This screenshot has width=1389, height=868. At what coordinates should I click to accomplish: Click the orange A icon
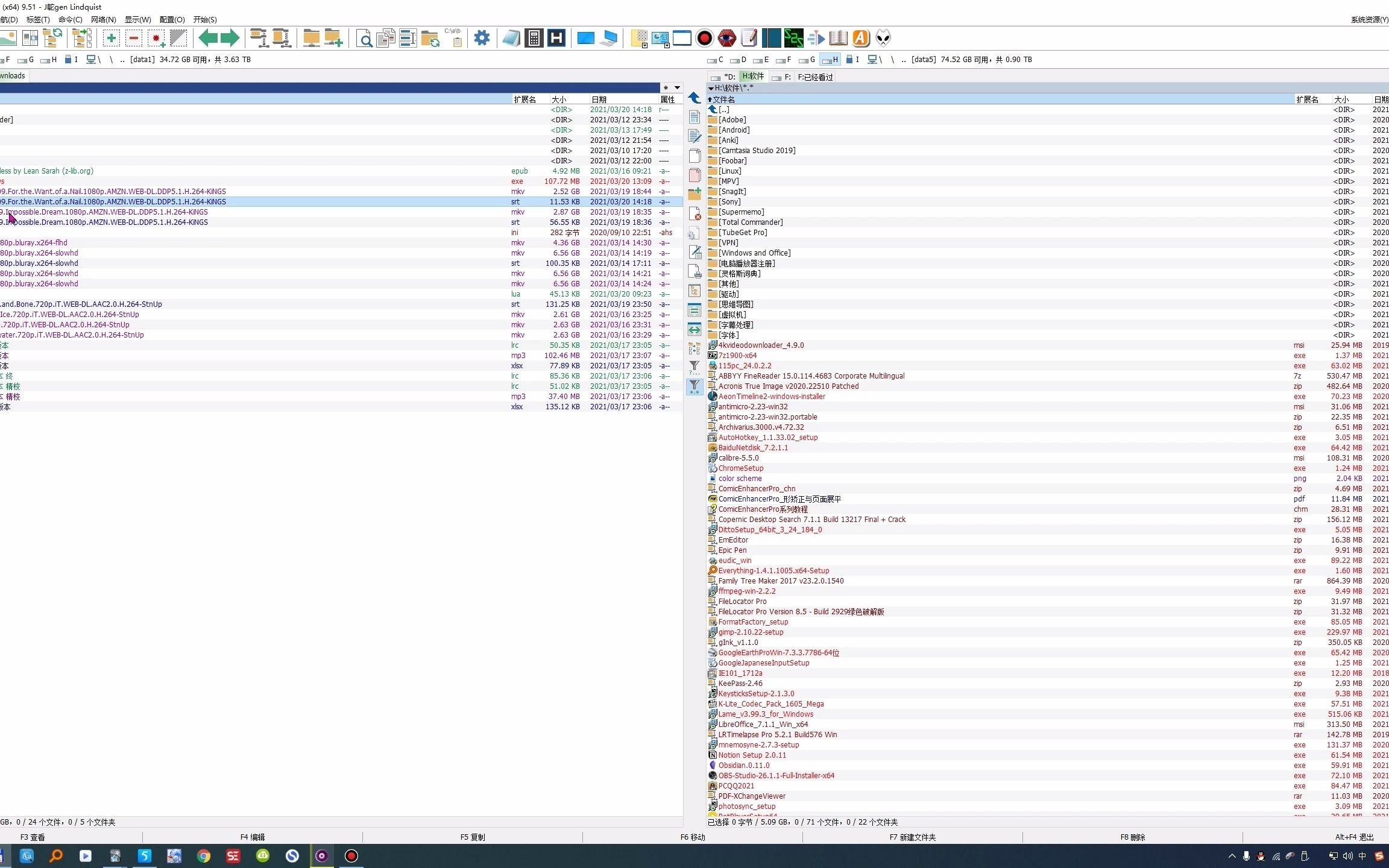pyautogui.click(x=861, y=38)
